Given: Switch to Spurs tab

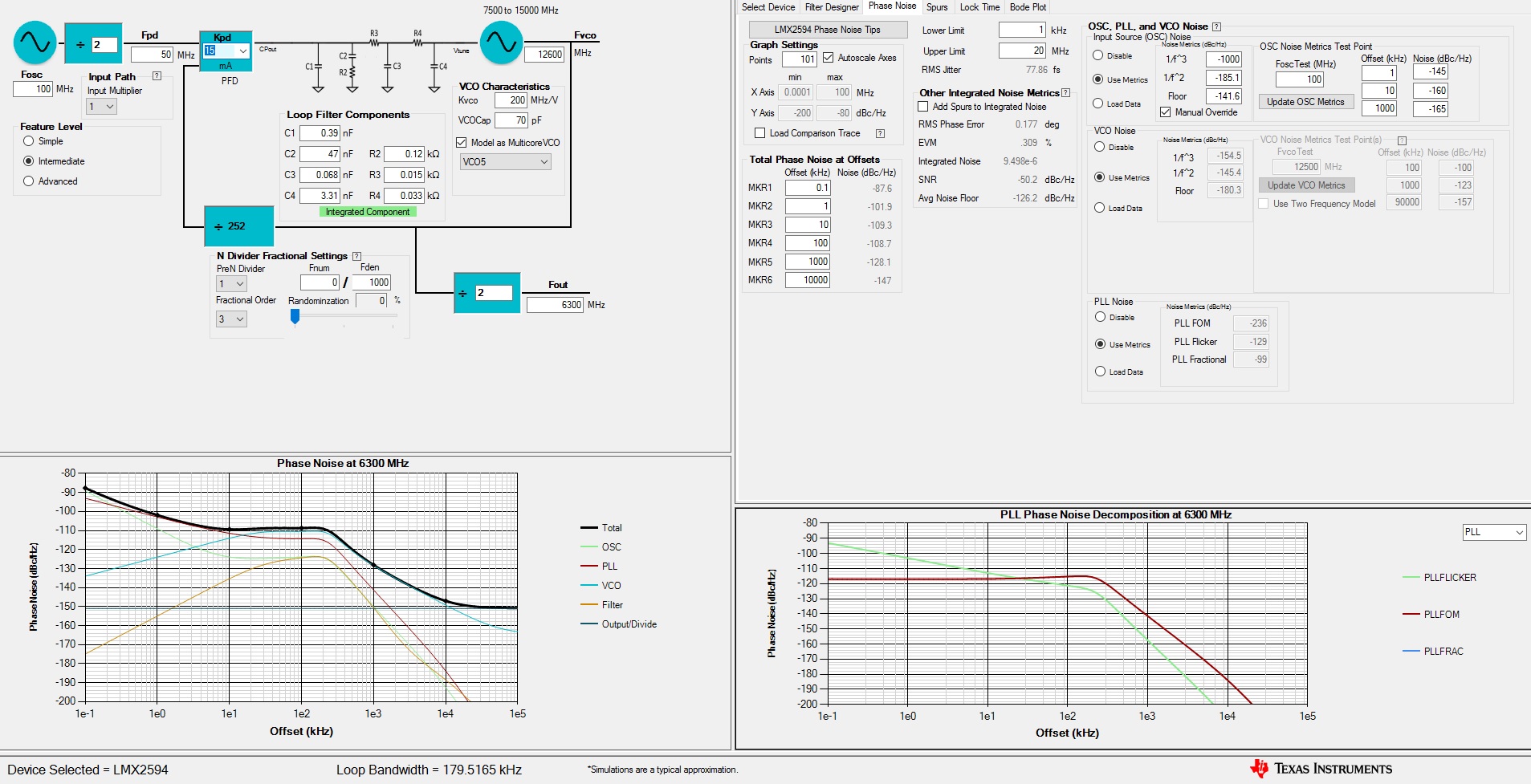Looking at the screenshot, I should (x=937, y=7).
